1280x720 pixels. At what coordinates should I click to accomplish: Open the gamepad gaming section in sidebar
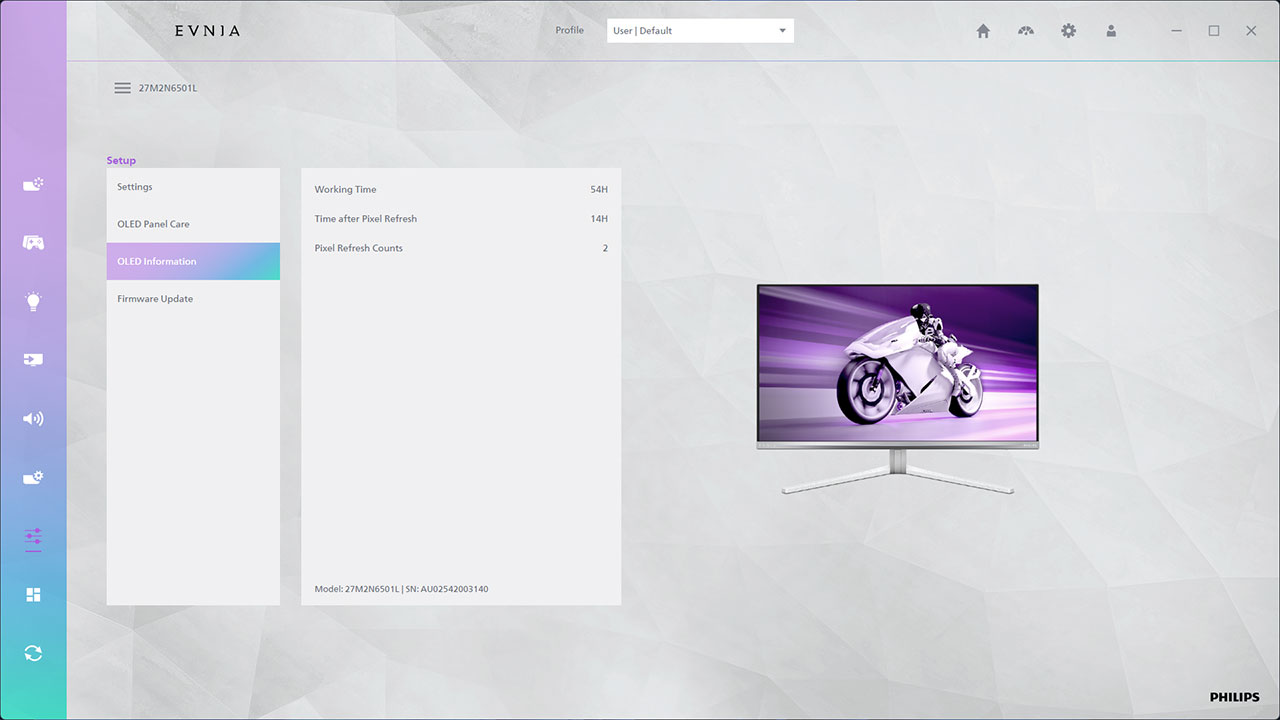click(33, 243)
